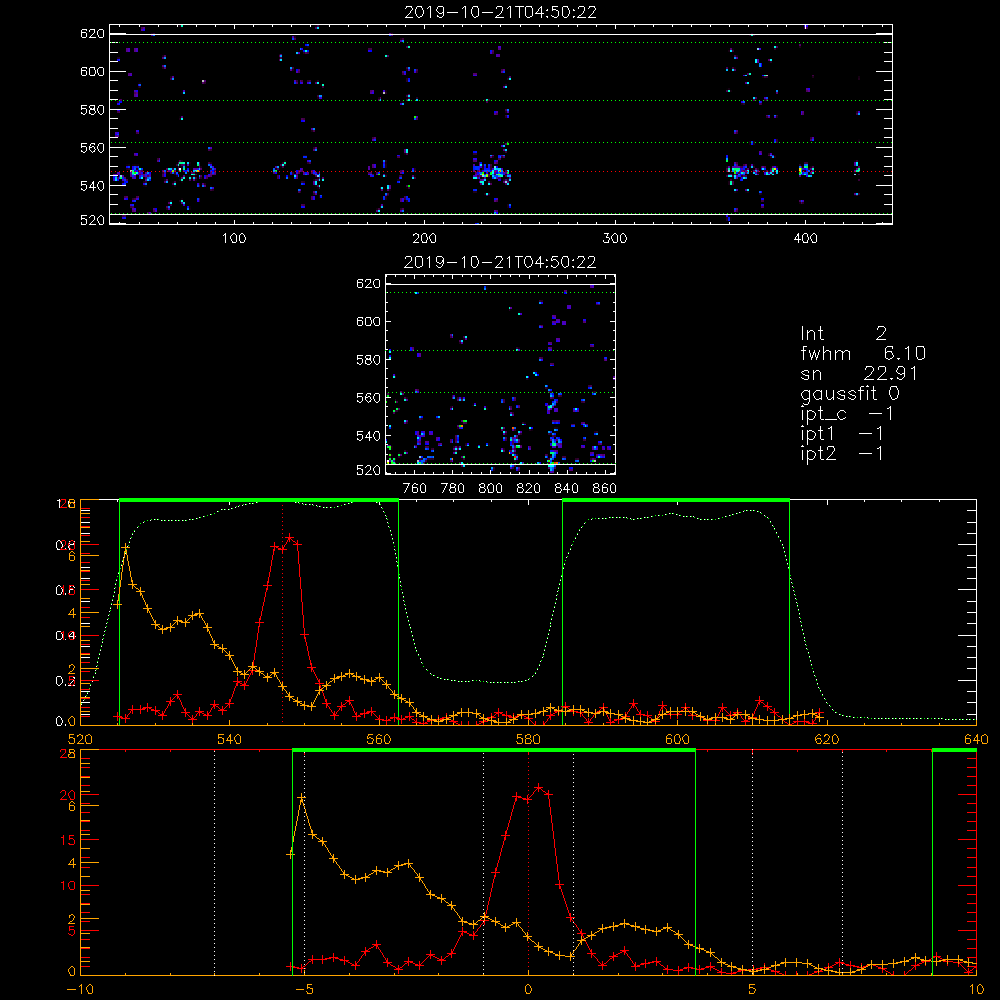
Task: Click y-axis label 28 on bottom plot
Action: click(x=68, y=754)
